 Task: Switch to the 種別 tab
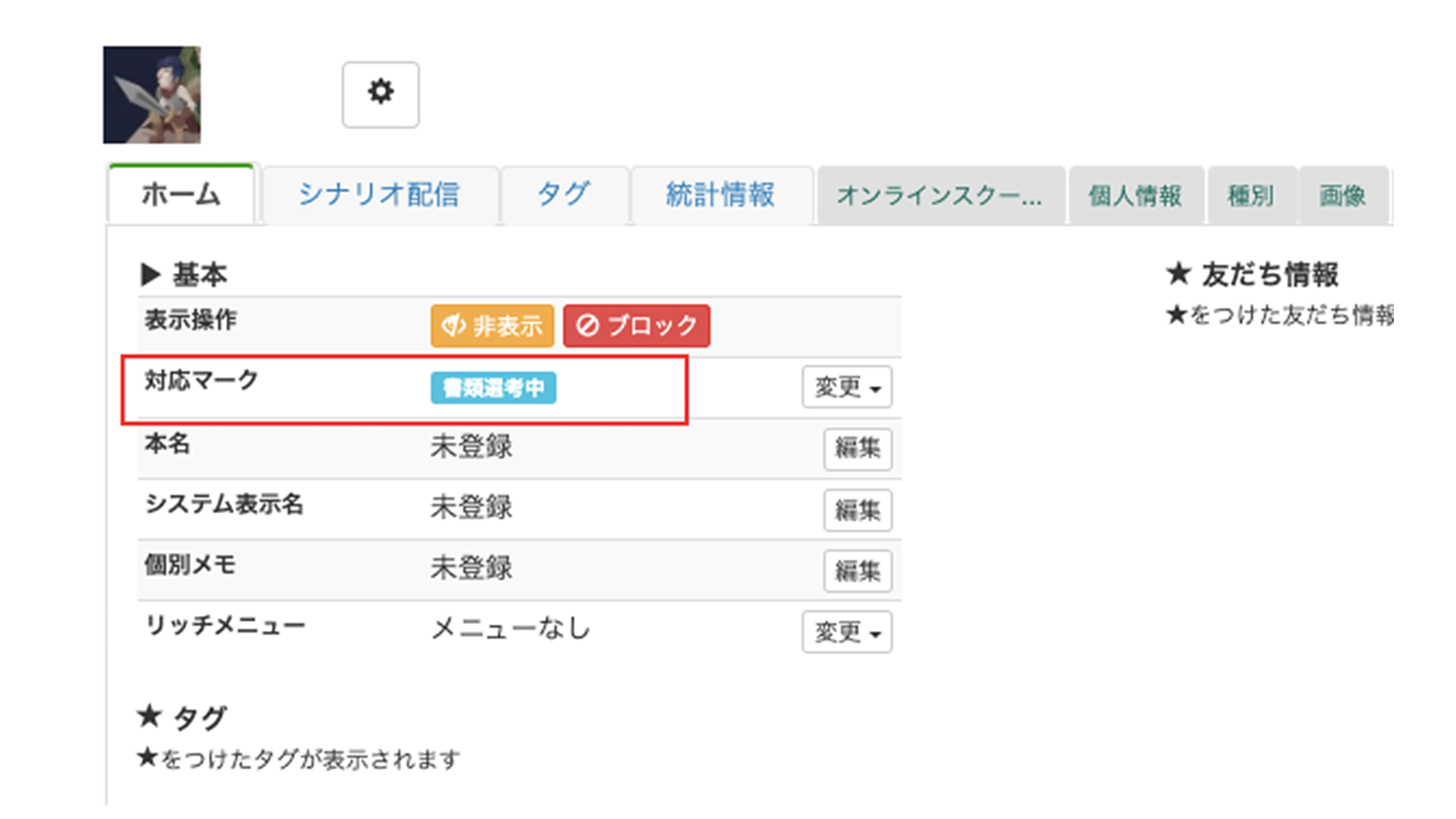(x=1251, y=196)
